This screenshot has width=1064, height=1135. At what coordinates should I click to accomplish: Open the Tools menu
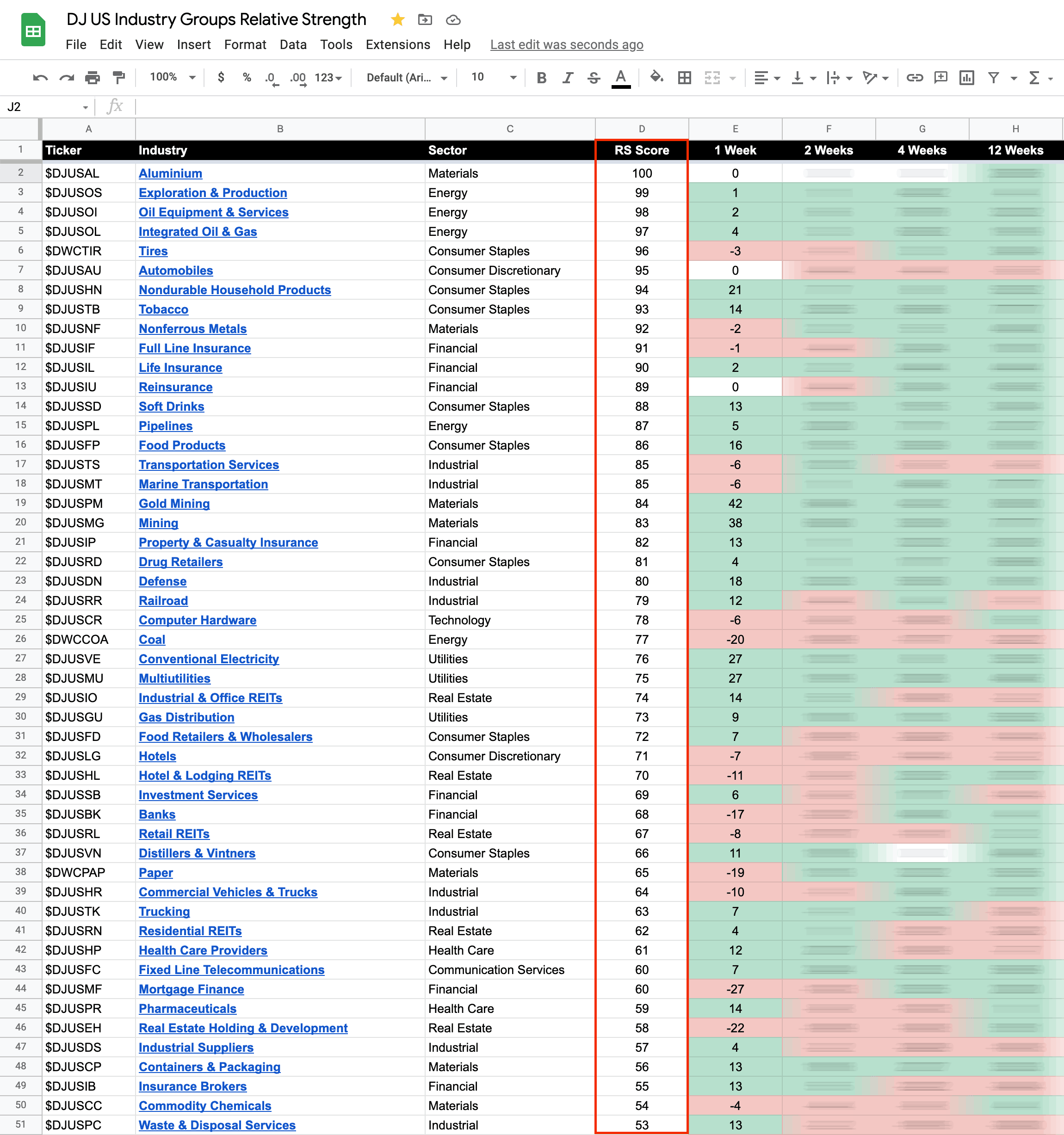(x=336, y=44)
